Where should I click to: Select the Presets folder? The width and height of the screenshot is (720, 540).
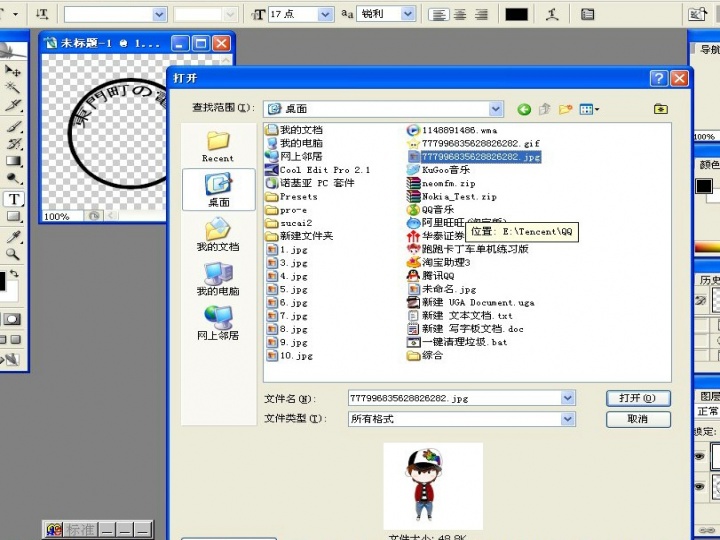point(292,197)
